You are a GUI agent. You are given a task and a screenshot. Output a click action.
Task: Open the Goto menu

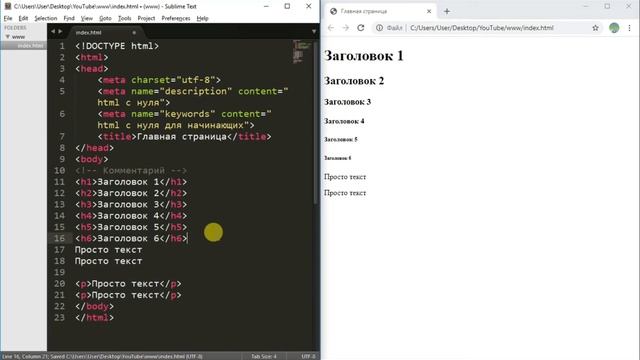[x=105, y=18]
